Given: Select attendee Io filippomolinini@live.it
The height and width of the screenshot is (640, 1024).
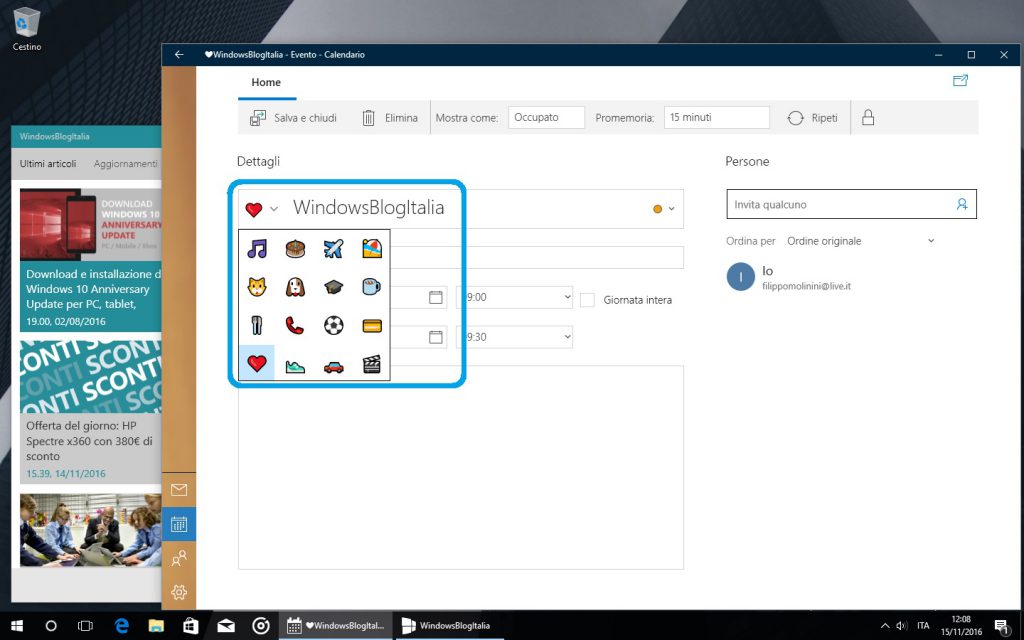Looking at the screenshot, I should pos(789,277).
